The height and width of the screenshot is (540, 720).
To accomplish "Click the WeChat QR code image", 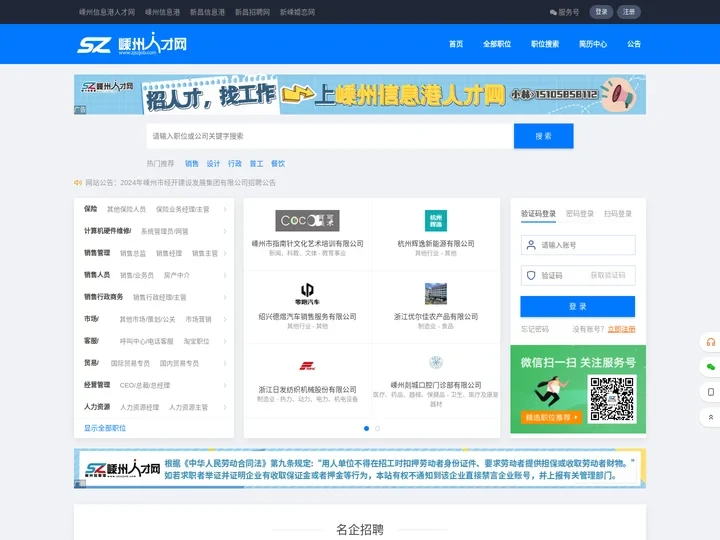I will pos(612,399).
